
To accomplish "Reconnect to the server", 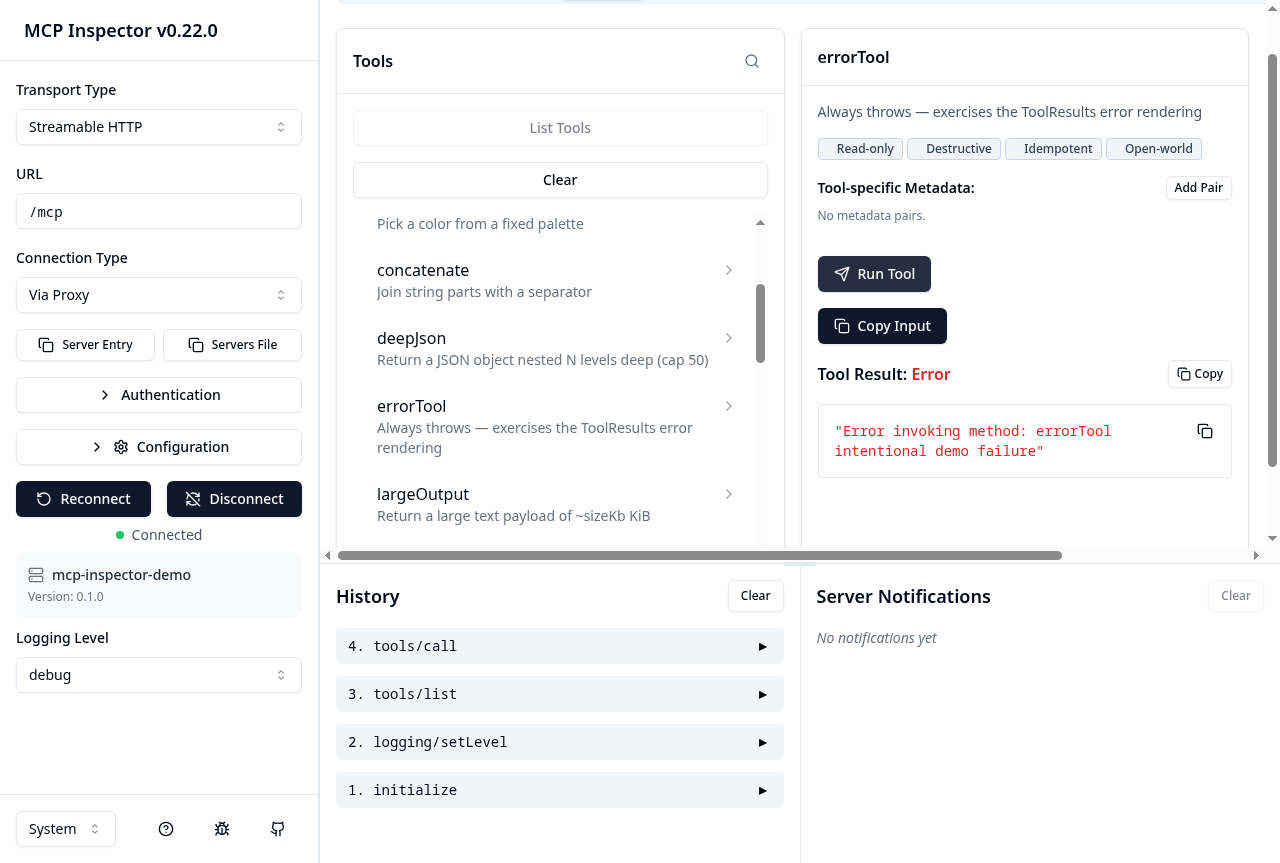I will 83,499.
